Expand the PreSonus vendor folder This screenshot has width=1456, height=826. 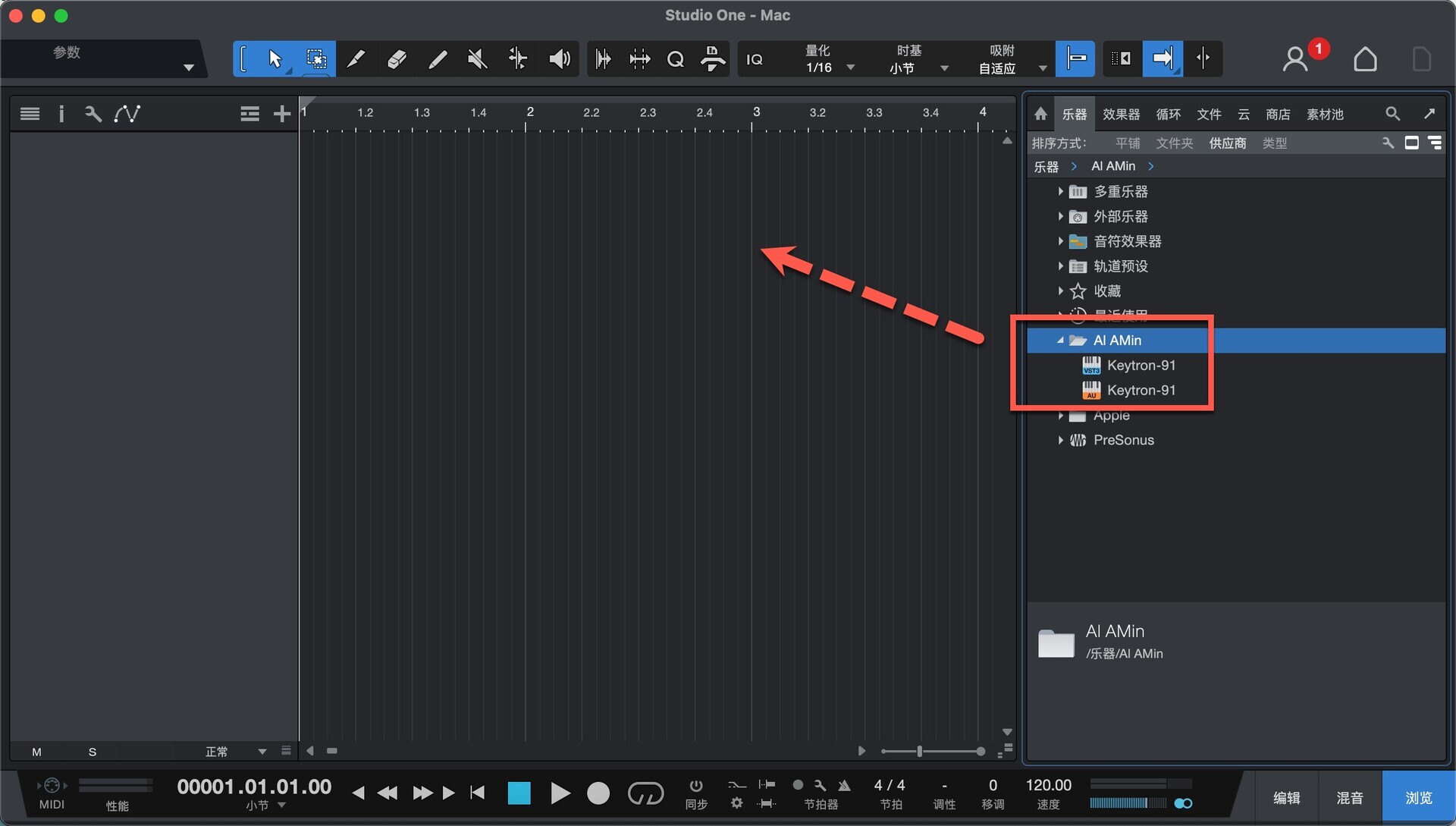tap(1060, 440)
